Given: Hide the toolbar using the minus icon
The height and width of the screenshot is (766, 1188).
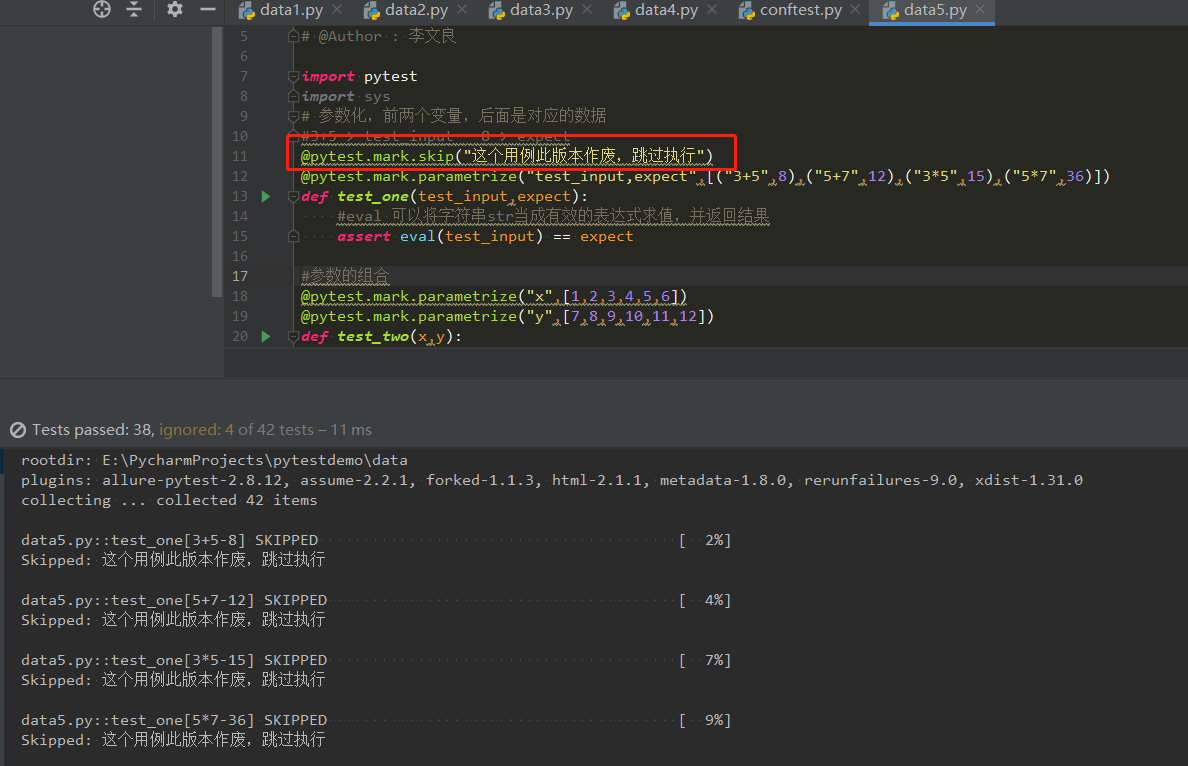Looking at the screenshot, I should tap(207, 11).
